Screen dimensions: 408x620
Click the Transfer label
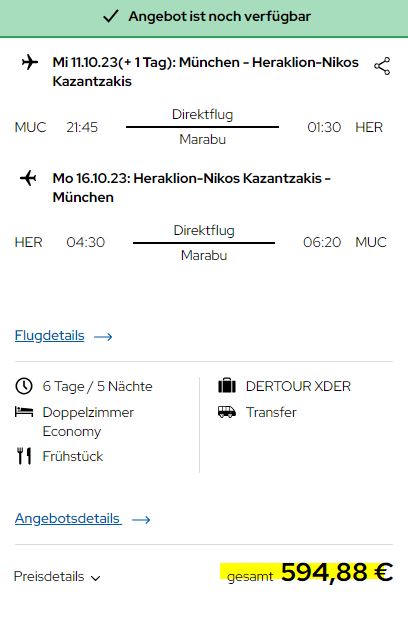point(271,412)
